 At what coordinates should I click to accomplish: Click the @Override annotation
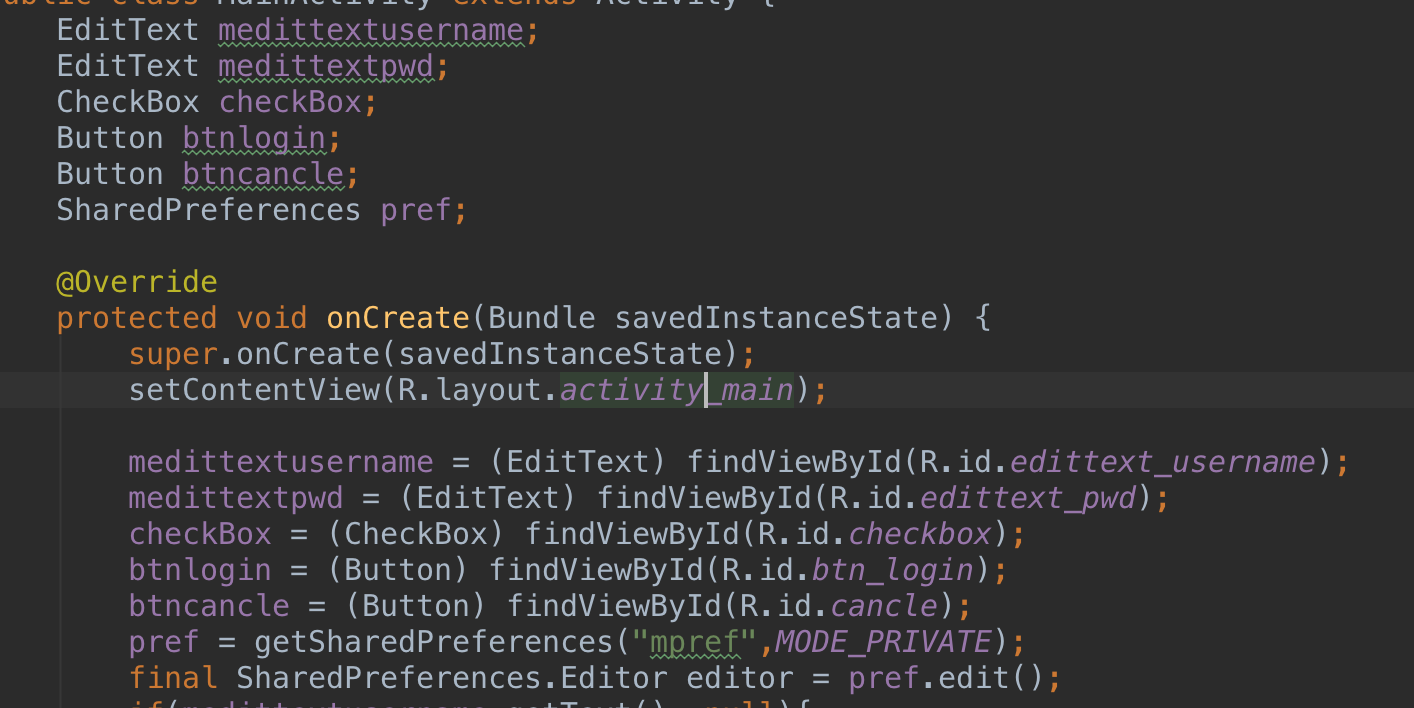point(137,282)
